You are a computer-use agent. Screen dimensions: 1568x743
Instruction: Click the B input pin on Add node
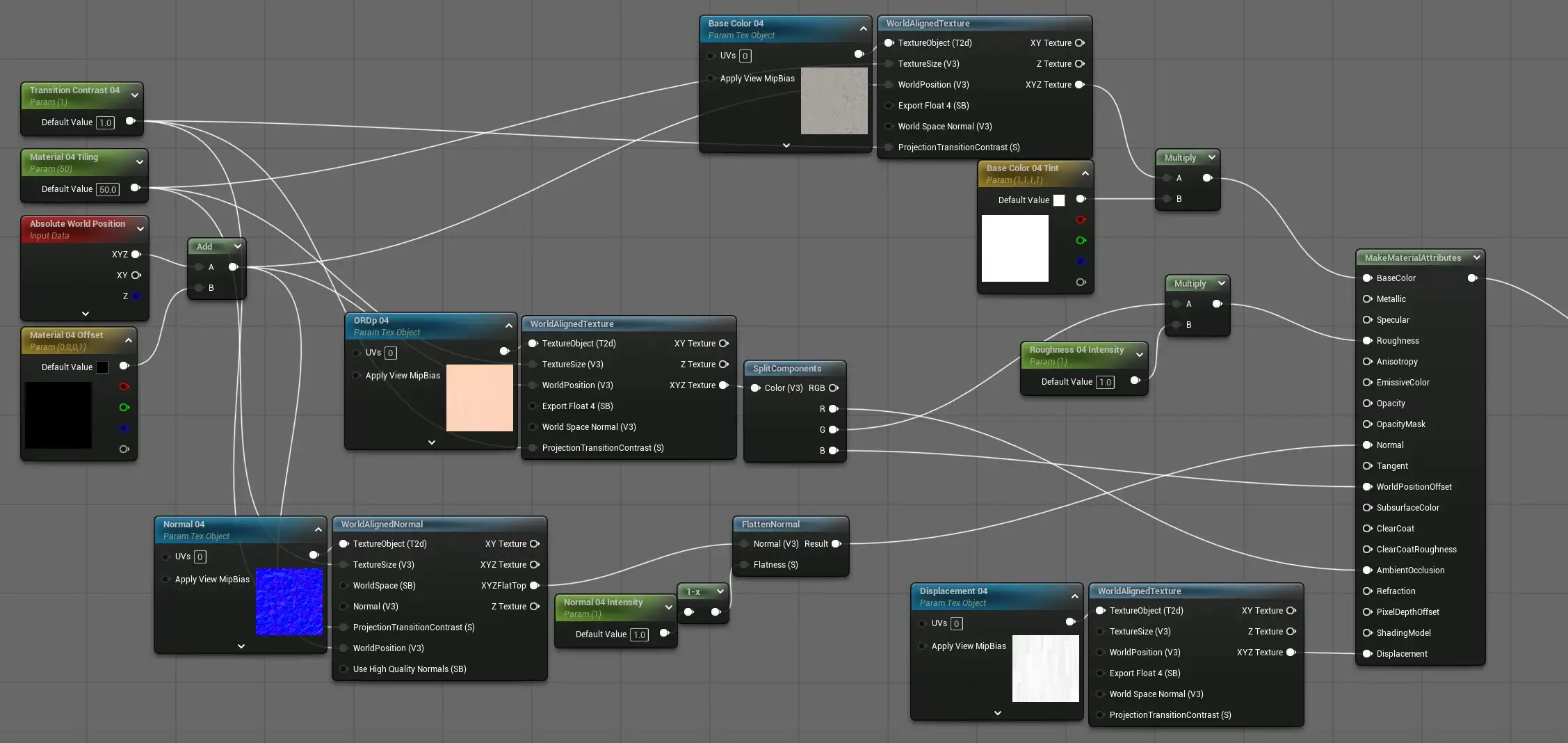pos(200,288)
